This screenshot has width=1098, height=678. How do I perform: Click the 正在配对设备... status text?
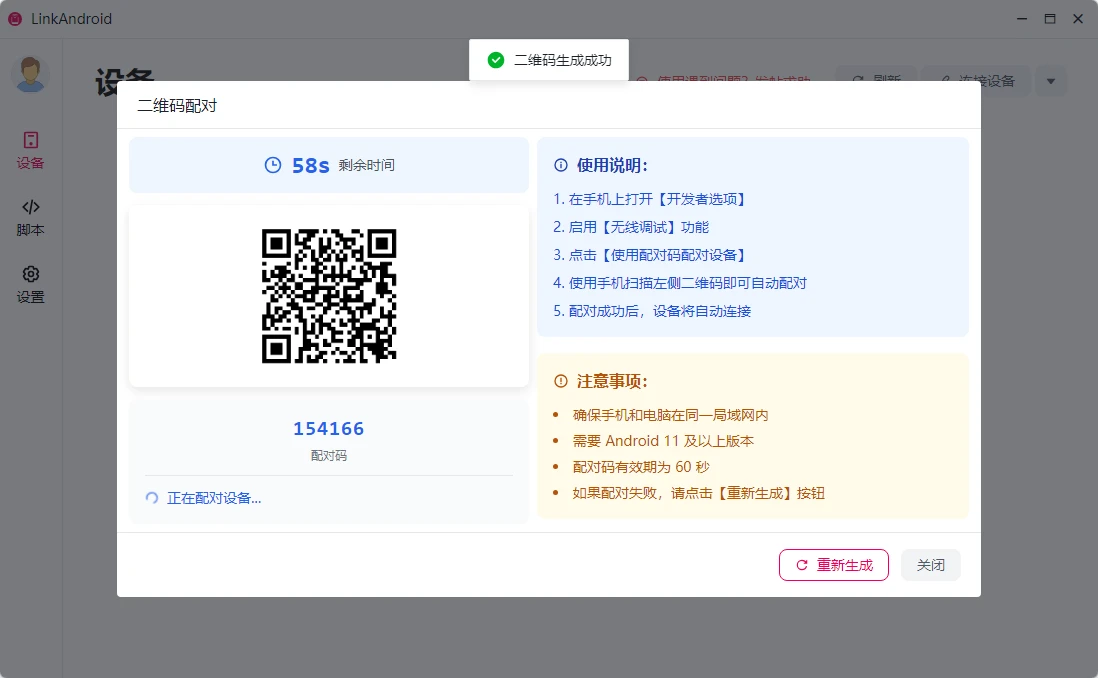pos(214,498)
